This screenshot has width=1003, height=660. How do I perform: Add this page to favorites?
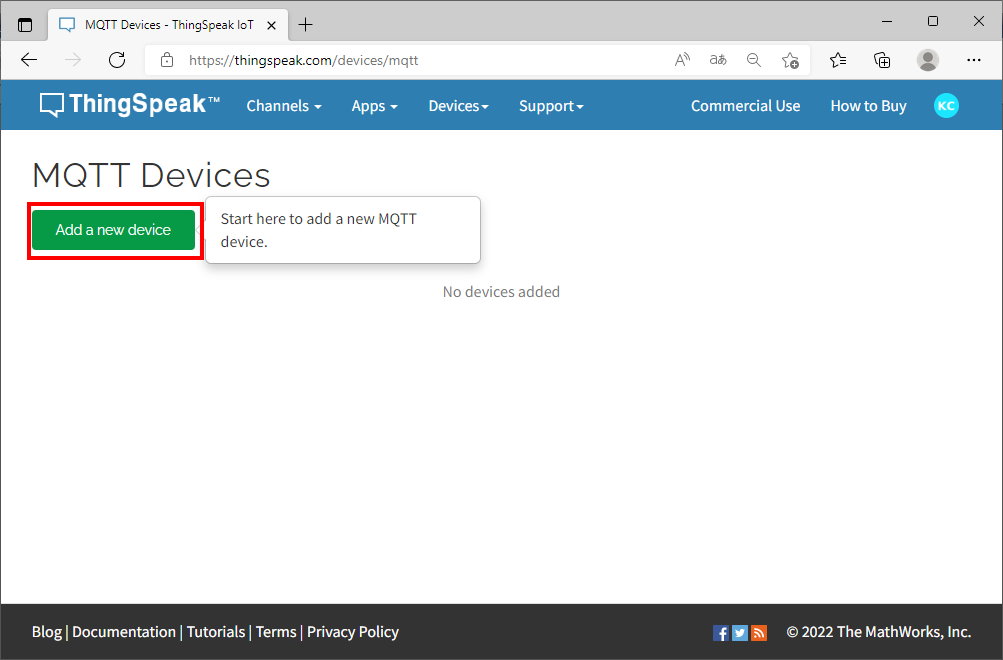(790, 60)
